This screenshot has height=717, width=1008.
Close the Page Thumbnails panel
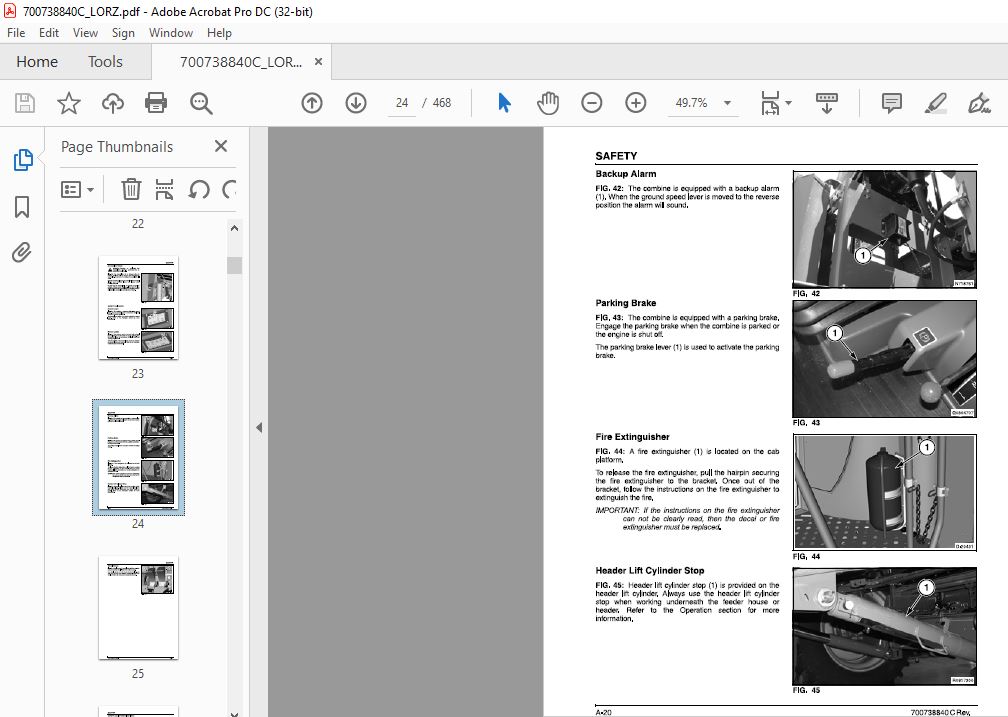pyautogui.click(x=220, y=146)
